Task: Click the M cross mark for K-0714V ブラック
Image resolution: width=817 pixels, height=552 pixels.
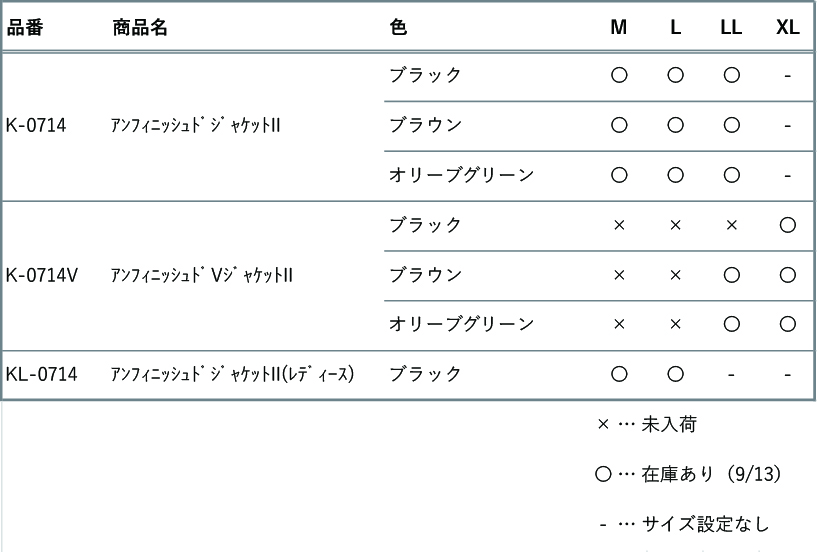Action: coord(619,225)
